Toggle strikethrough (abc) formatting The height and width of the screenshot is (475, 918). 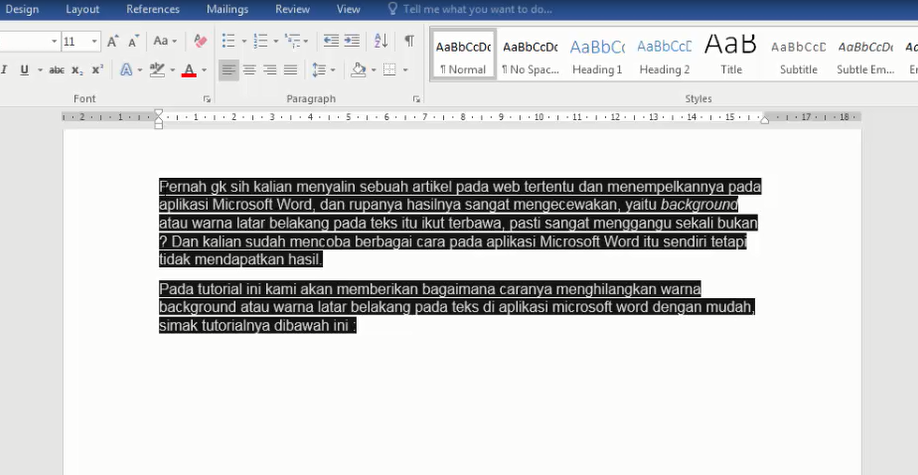[56, 70]
